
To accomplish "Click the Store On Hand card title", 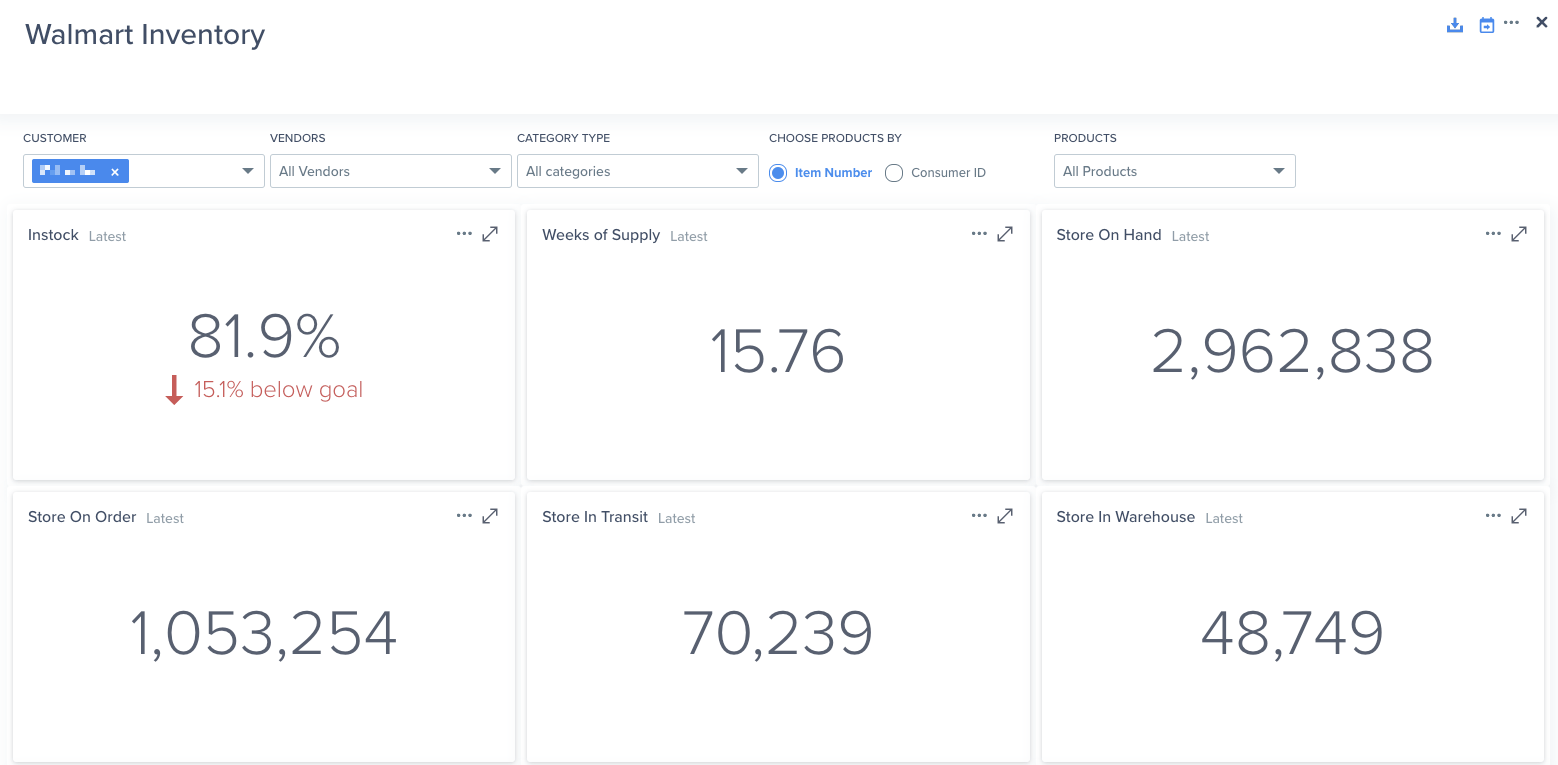I will [x=1109, y=235].
